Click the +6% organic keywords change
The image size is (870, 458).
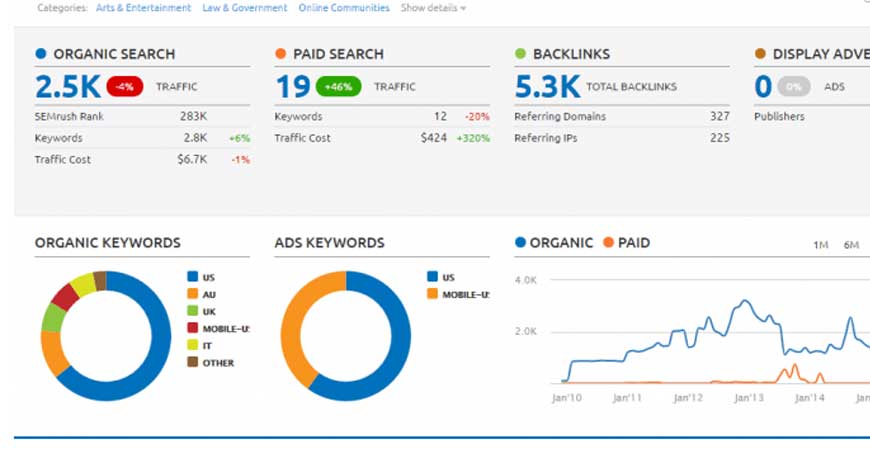tap(240, 138)
